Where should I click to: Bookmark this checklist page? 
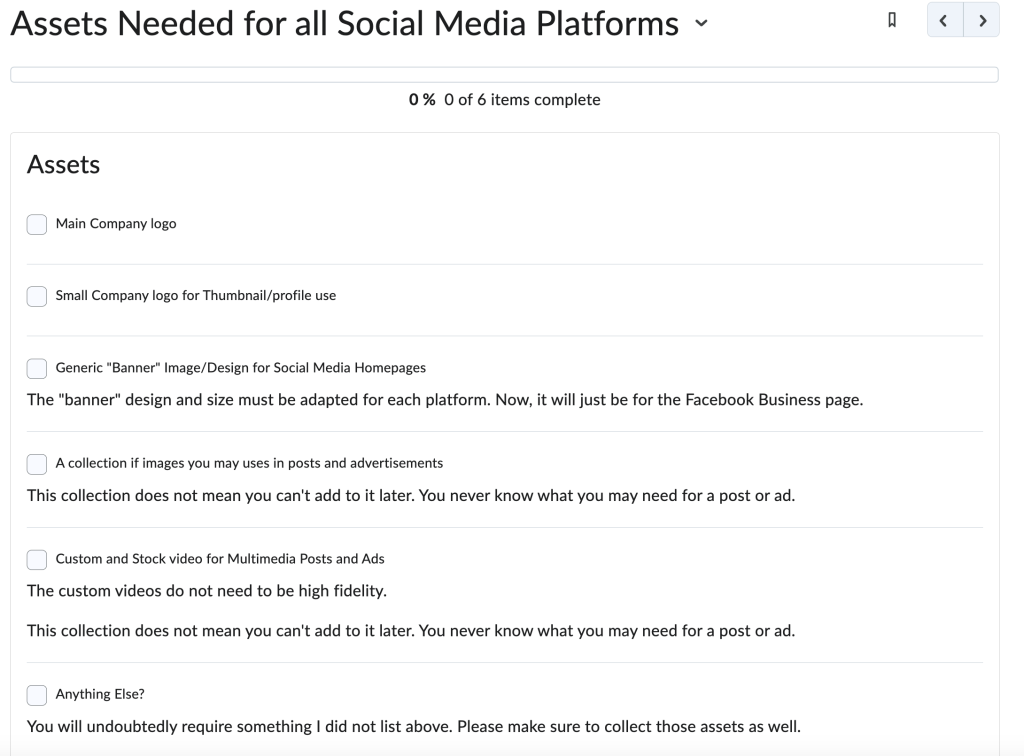tap(890, 20)
